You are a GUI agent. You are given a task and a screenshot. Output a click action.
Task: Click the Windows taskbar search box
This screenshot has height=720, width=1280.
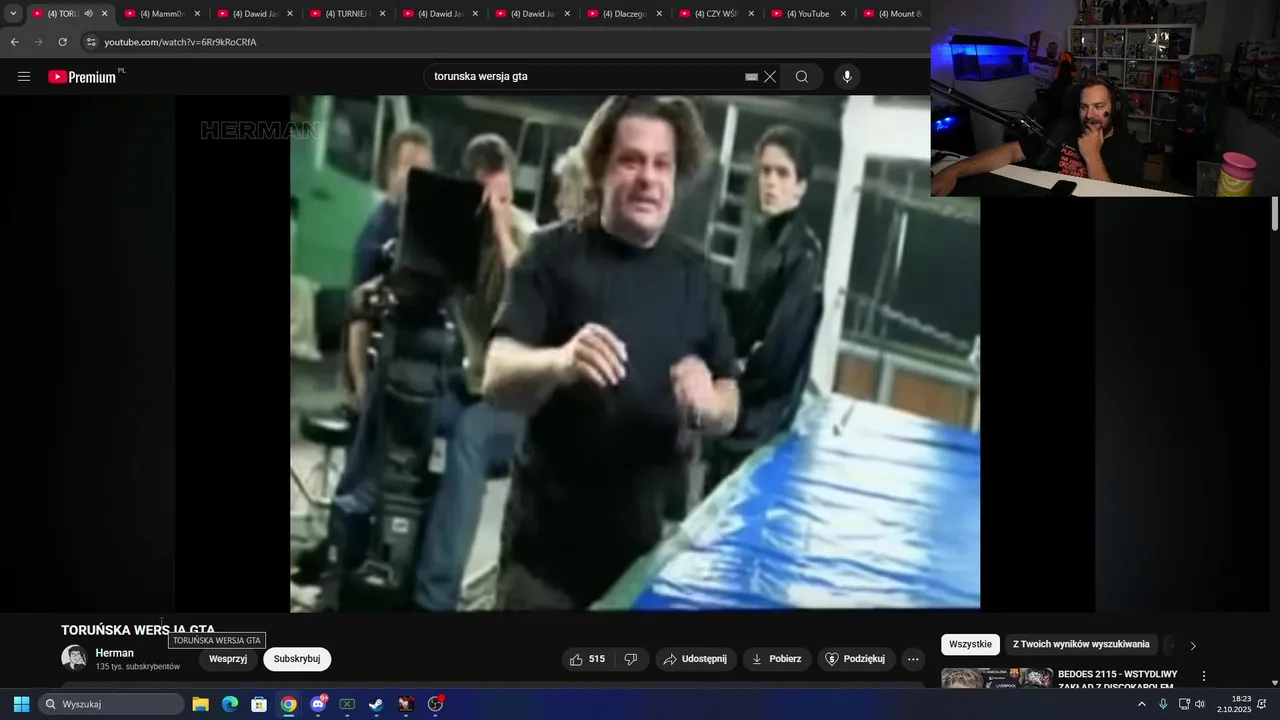[x=111, y=704]
